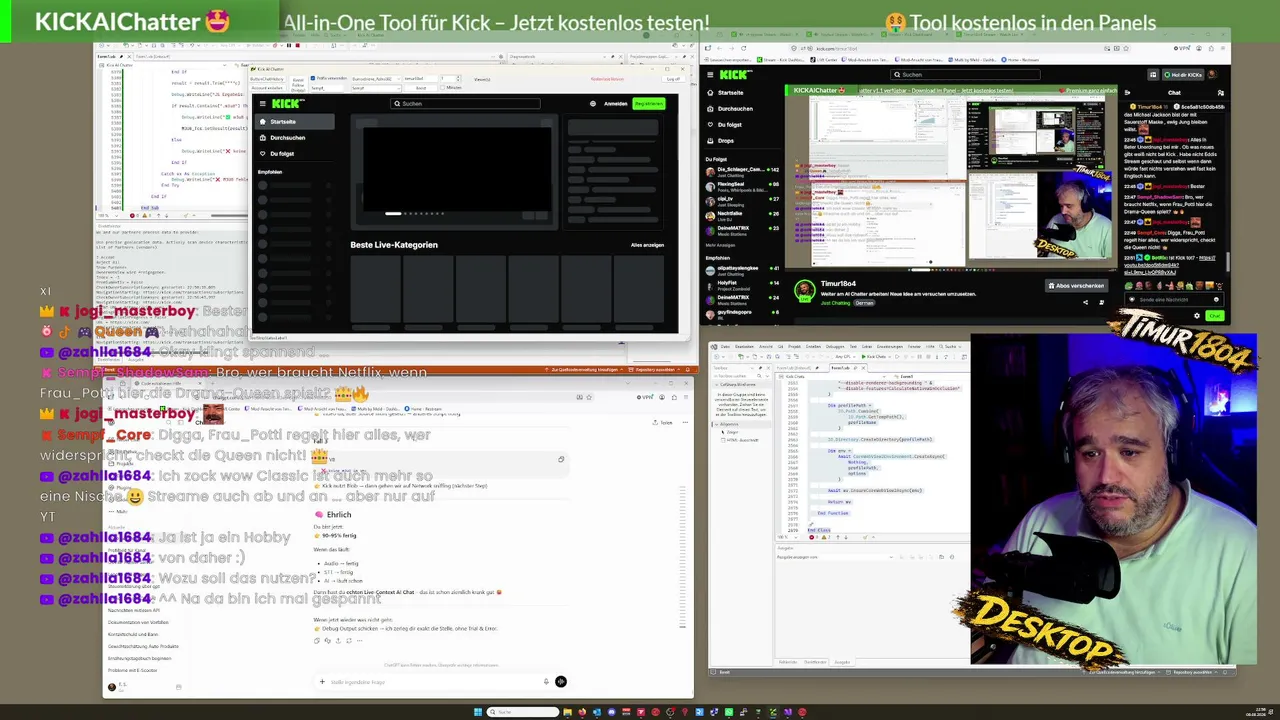Screen dimensions: 1280x720
Task: Select Du folgst in right Kick sidebar
Action: pos(730,124)
